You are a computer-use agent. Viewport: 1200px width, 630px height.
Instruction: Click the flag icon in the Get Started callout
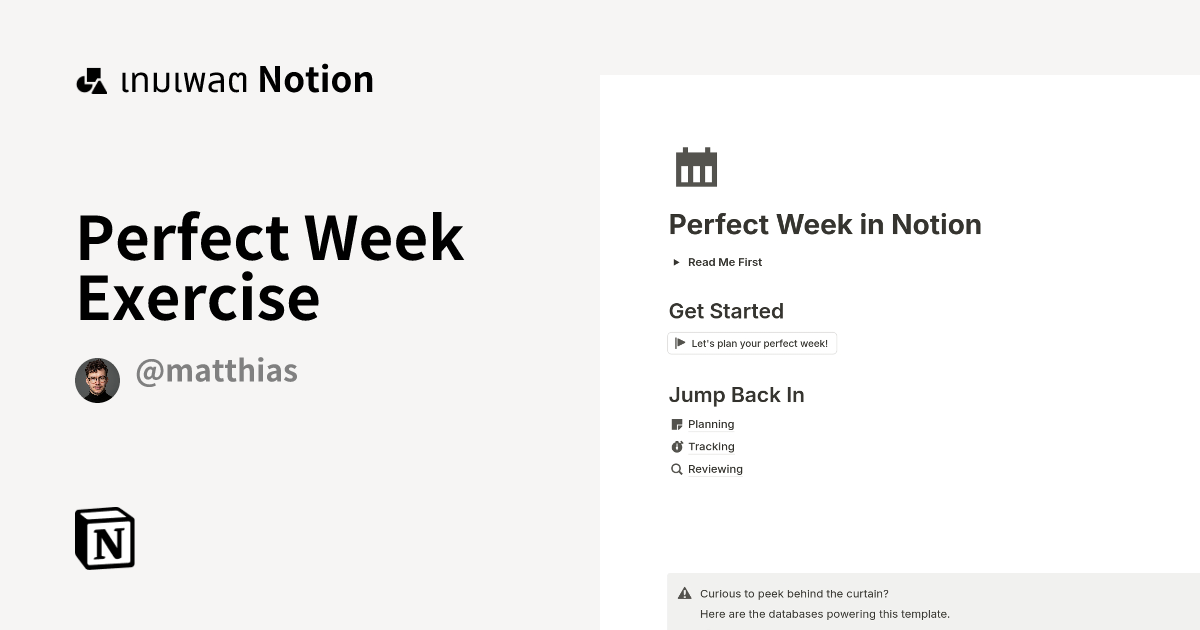click(x=679, y=343)
